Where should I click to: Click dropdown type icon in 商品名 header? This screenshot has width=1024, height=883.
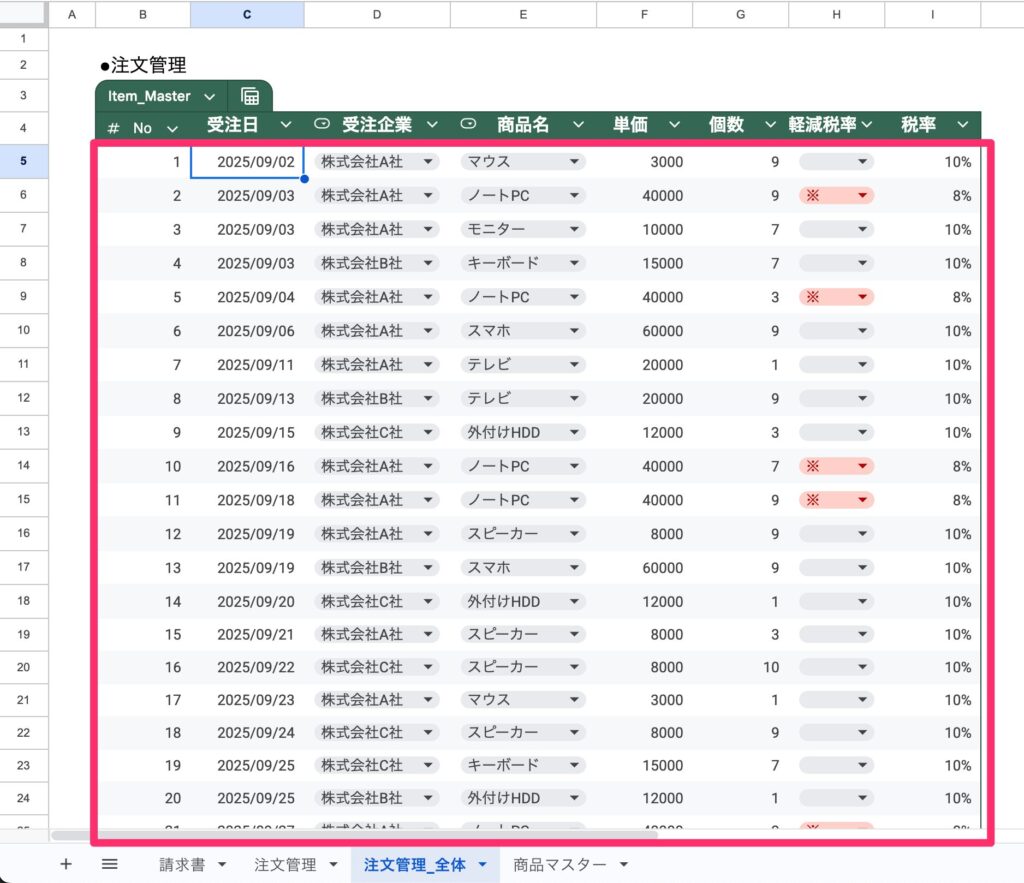(x=468, y=125)
